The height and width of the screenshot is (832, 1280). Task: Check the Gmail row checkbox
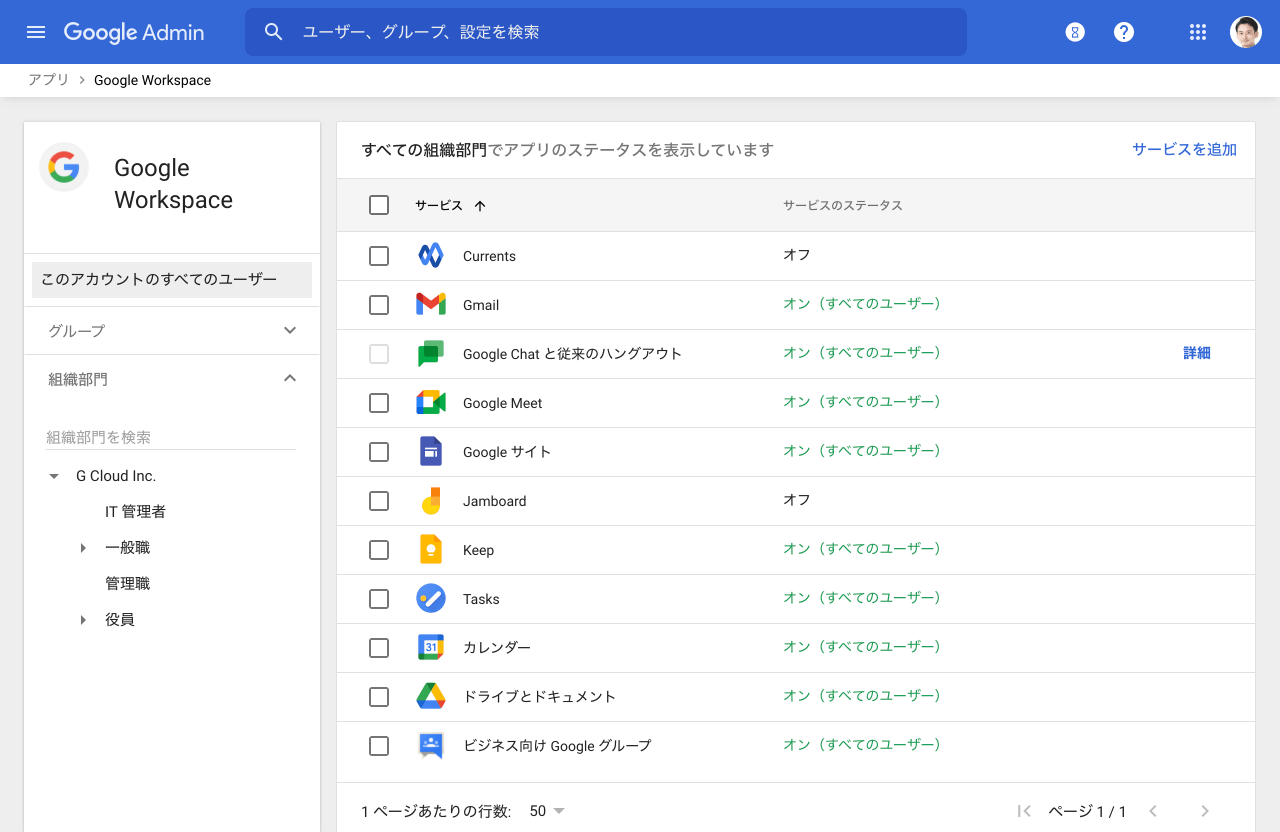[x=379, y=305]
